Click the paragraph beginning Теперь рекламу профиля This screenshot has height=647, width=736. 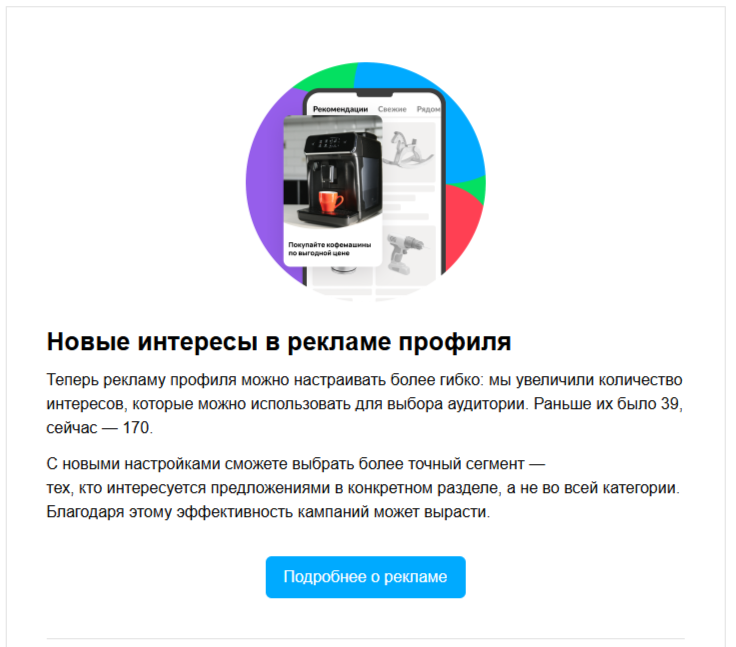point(365,403)
